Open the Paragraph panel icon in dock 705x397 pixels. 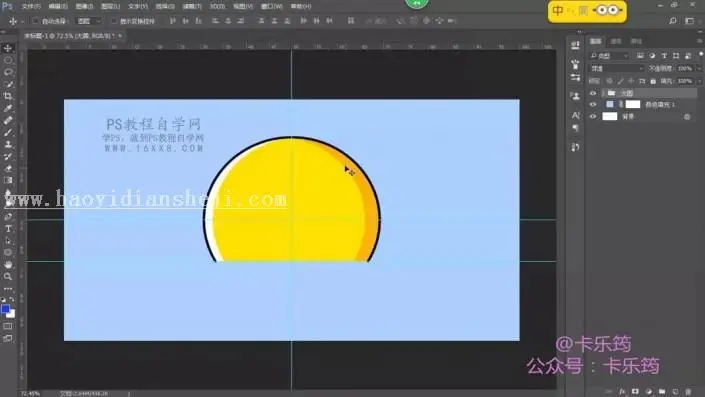(576, 128)
